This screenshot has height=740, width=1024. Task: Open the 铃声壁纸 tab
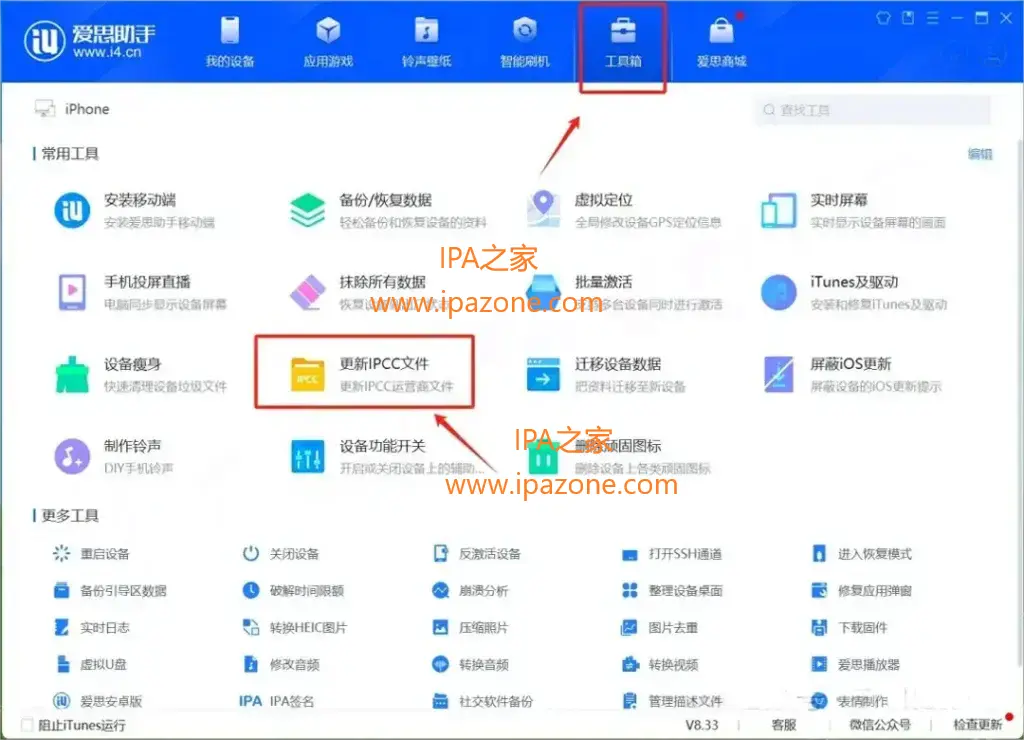426,42
